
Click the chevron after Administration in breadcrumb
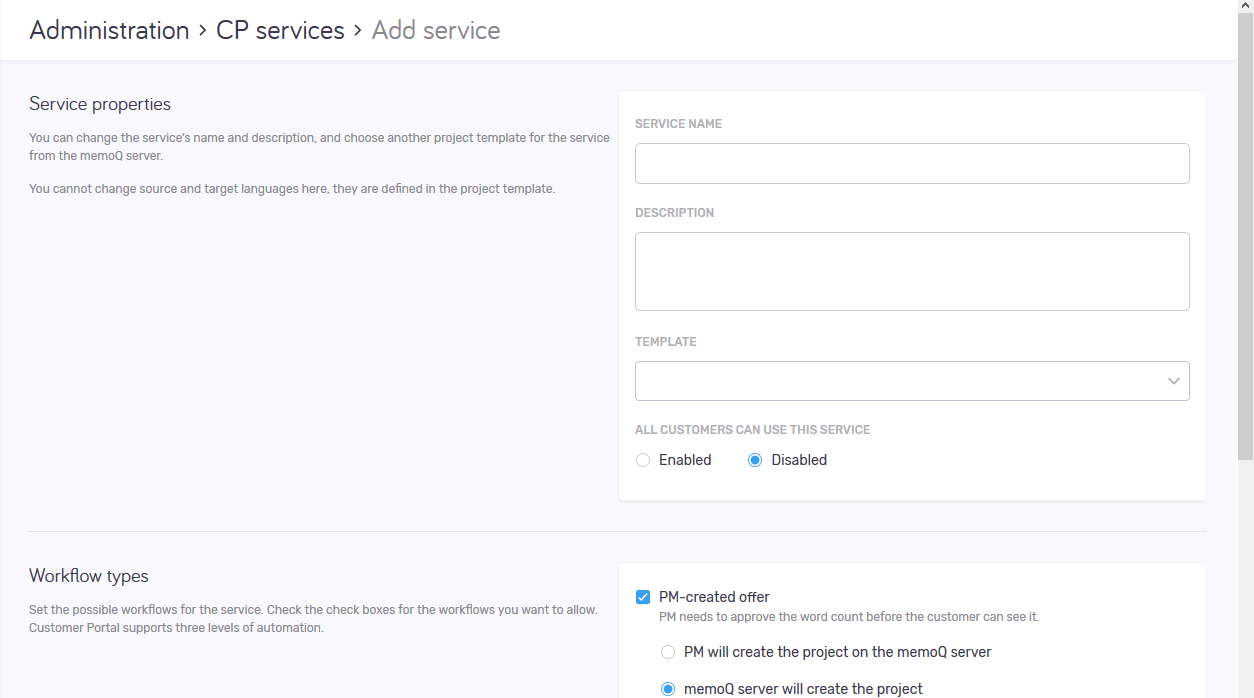click(202, 31)
